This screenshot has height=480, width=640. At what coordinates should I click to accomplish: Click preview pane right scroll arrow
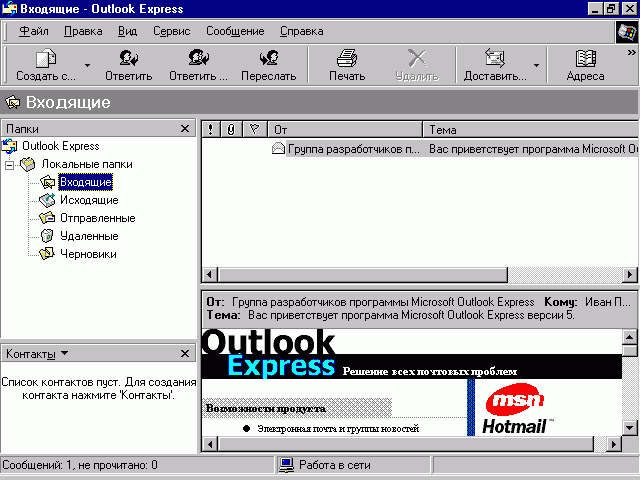(614, 444)
